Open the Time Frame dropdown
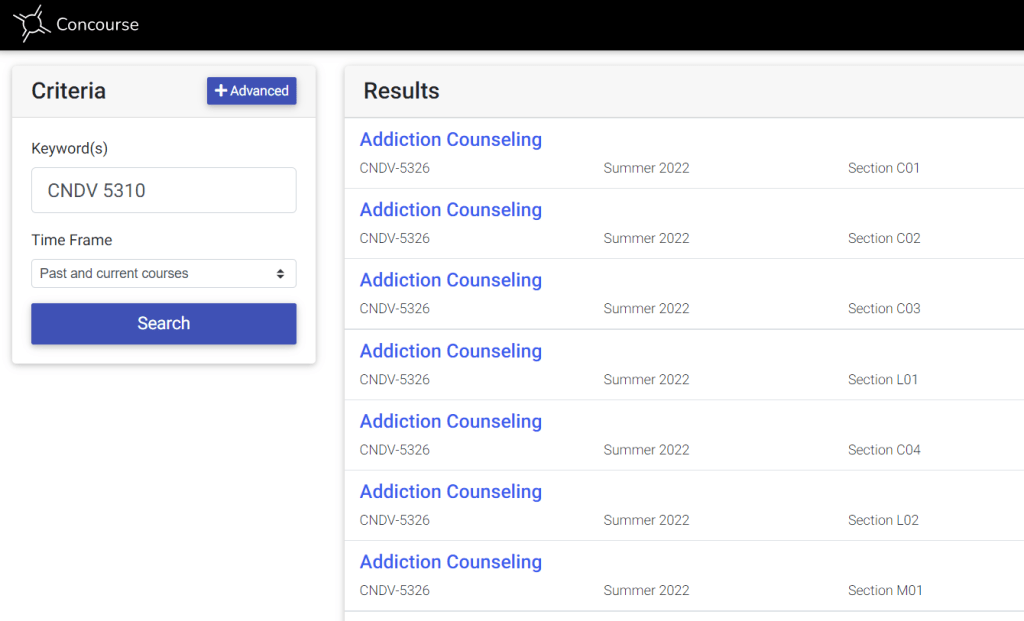 [164, 273]
